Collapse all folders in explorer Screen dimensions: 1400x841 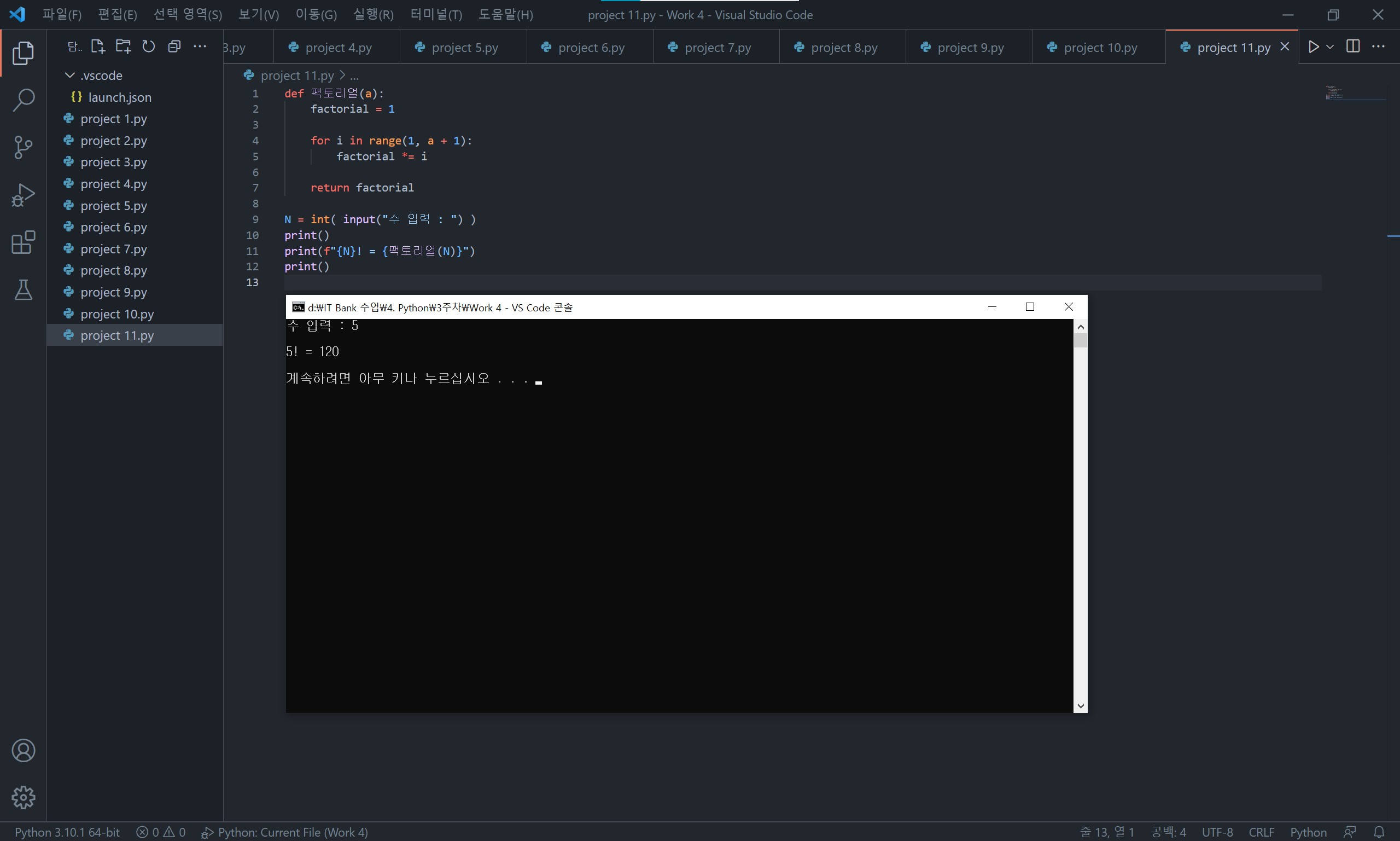(174, 47)
